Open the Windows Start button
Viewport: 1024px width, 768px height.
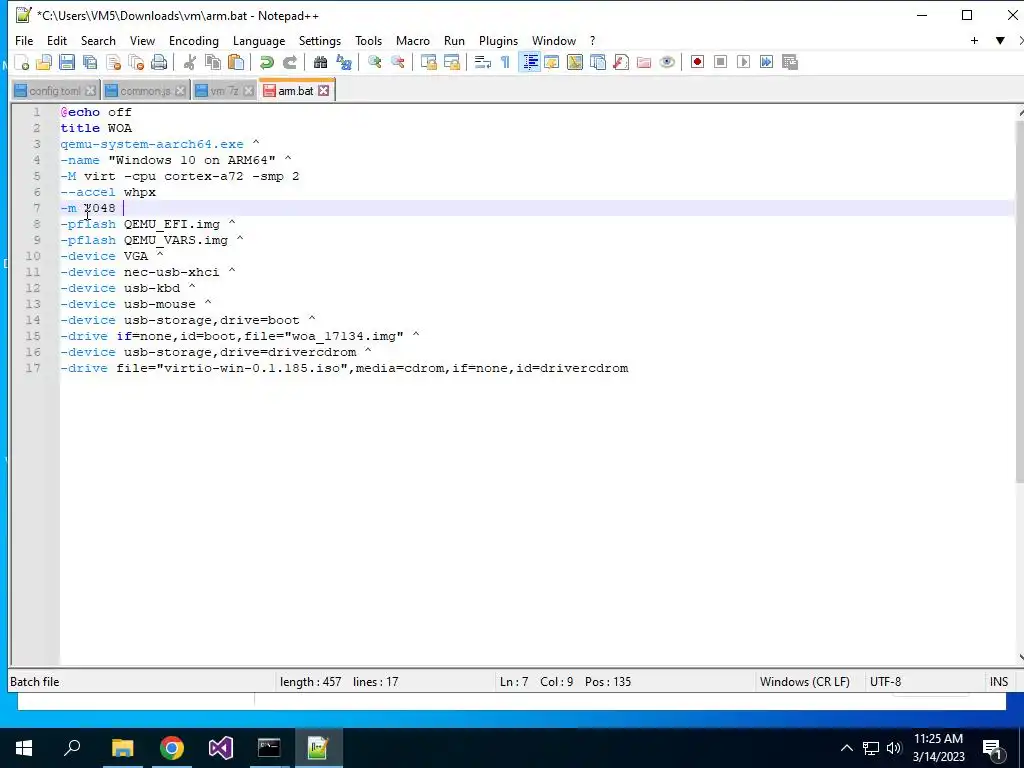point(24,748)
